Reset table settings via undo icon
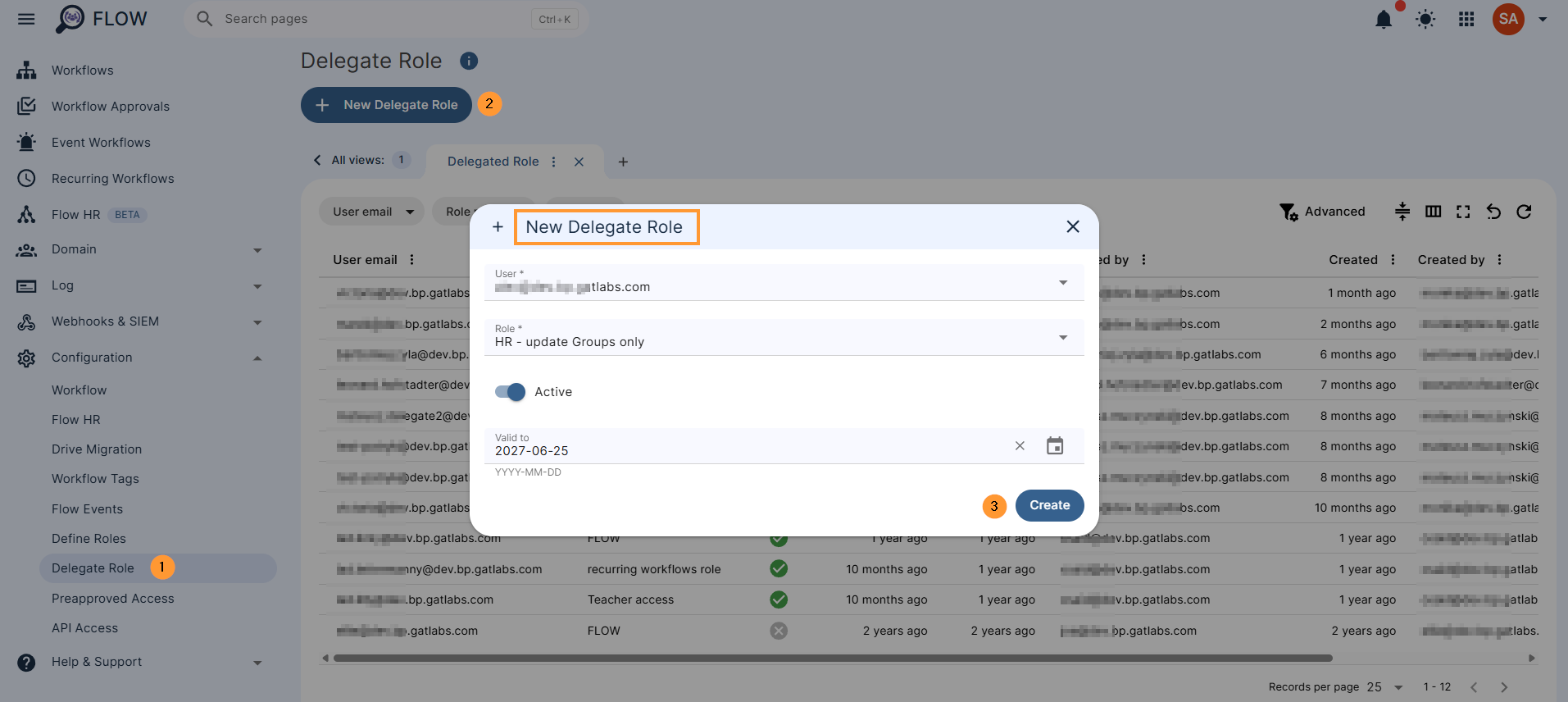The width and height of the screenshot is (1568, 702). click(x=1493, y=212)
